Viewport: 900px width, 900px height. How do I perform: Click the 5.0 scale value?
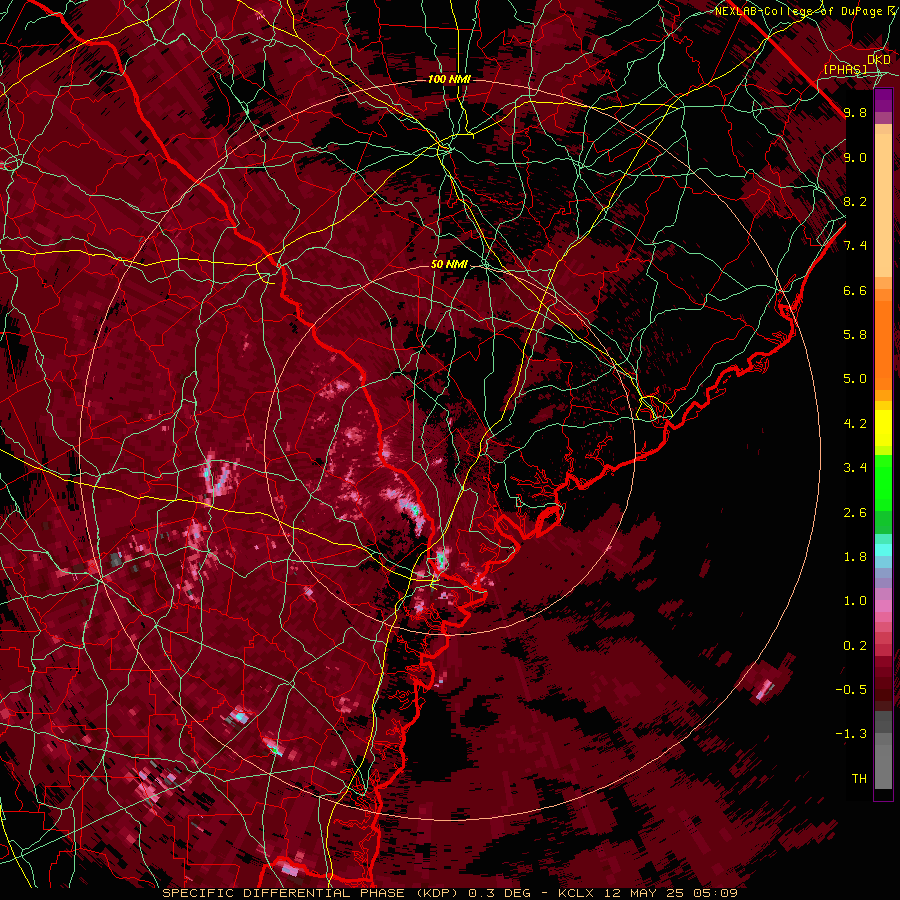pos(855,379)
